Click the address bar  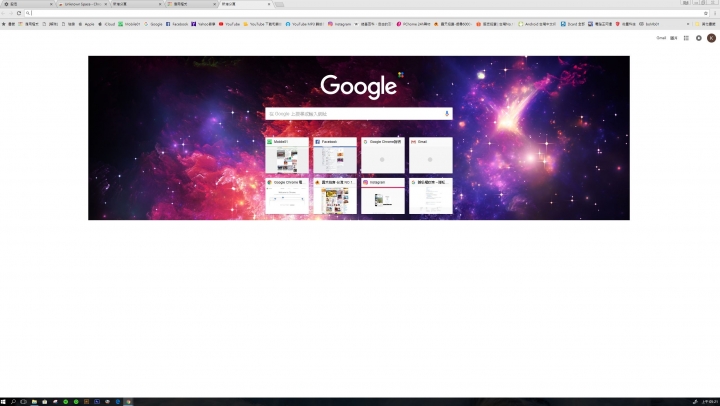click(365, 13)
